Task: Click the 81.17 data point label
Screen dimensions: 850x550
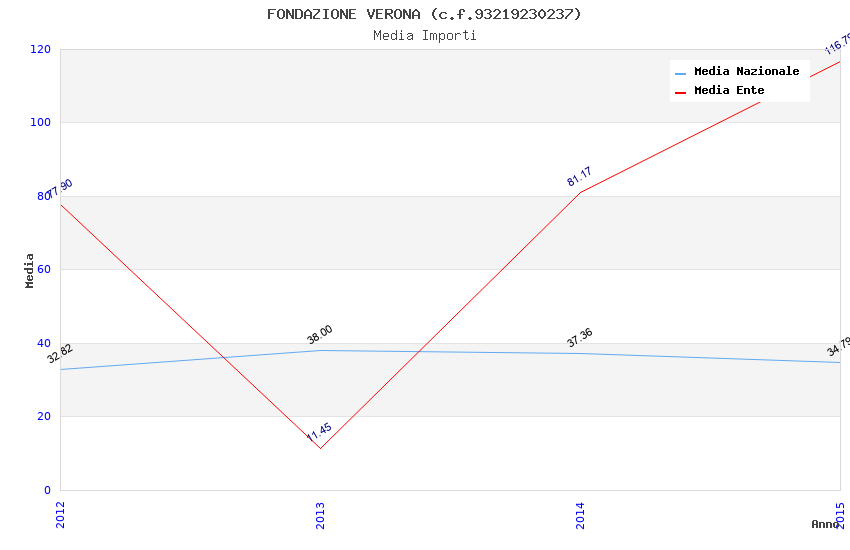Action: (x=579, y=177)
